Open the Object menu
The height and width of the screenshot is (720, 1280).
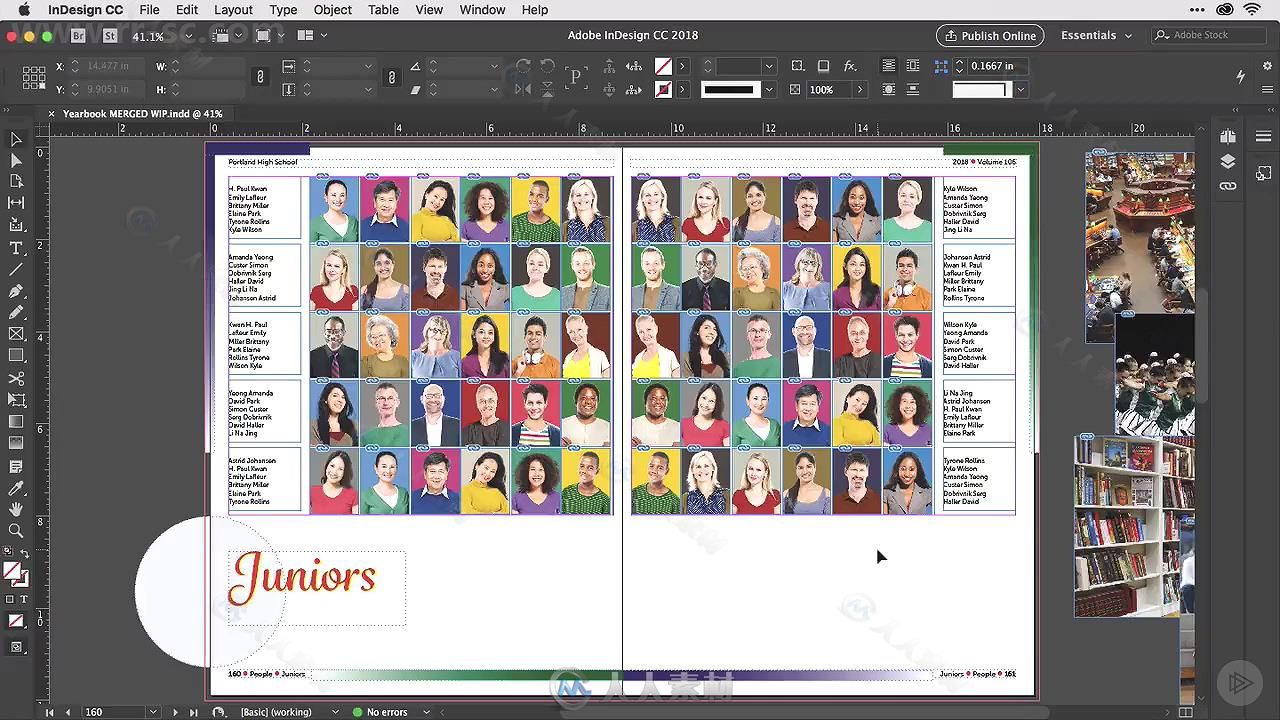[333, 10]
